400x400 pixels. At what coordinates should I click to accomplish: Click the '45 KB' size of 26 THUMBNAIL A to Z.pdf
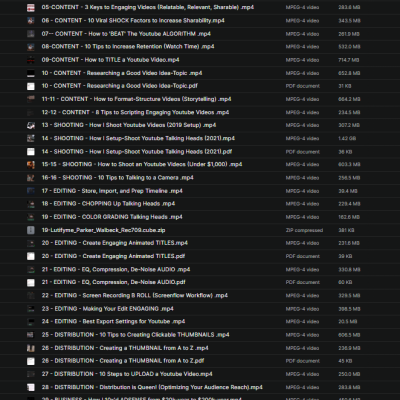pos(345,361)
